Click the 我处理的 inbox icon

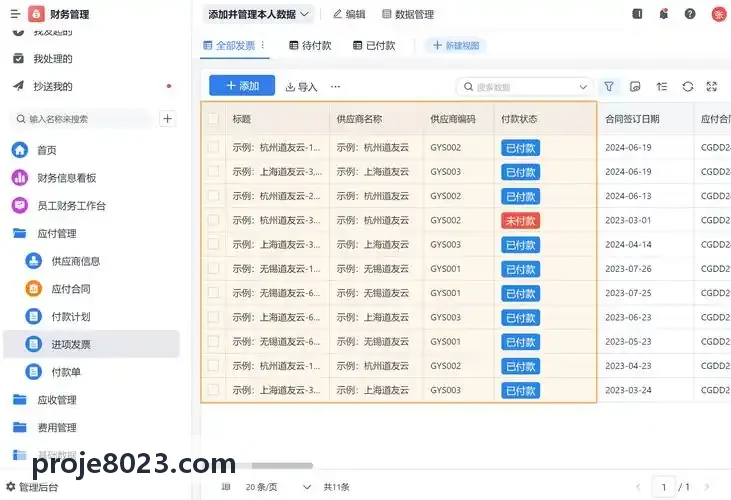[x=18, y=58]
